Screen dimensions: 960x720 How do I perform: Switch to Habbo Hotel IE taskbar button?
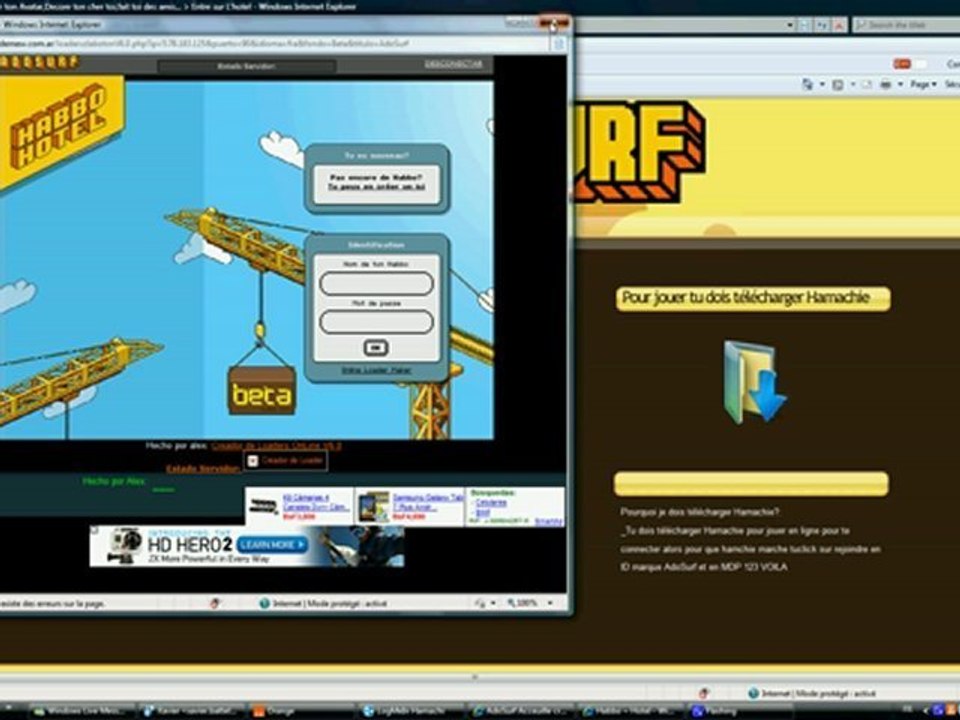coord(631,711)
